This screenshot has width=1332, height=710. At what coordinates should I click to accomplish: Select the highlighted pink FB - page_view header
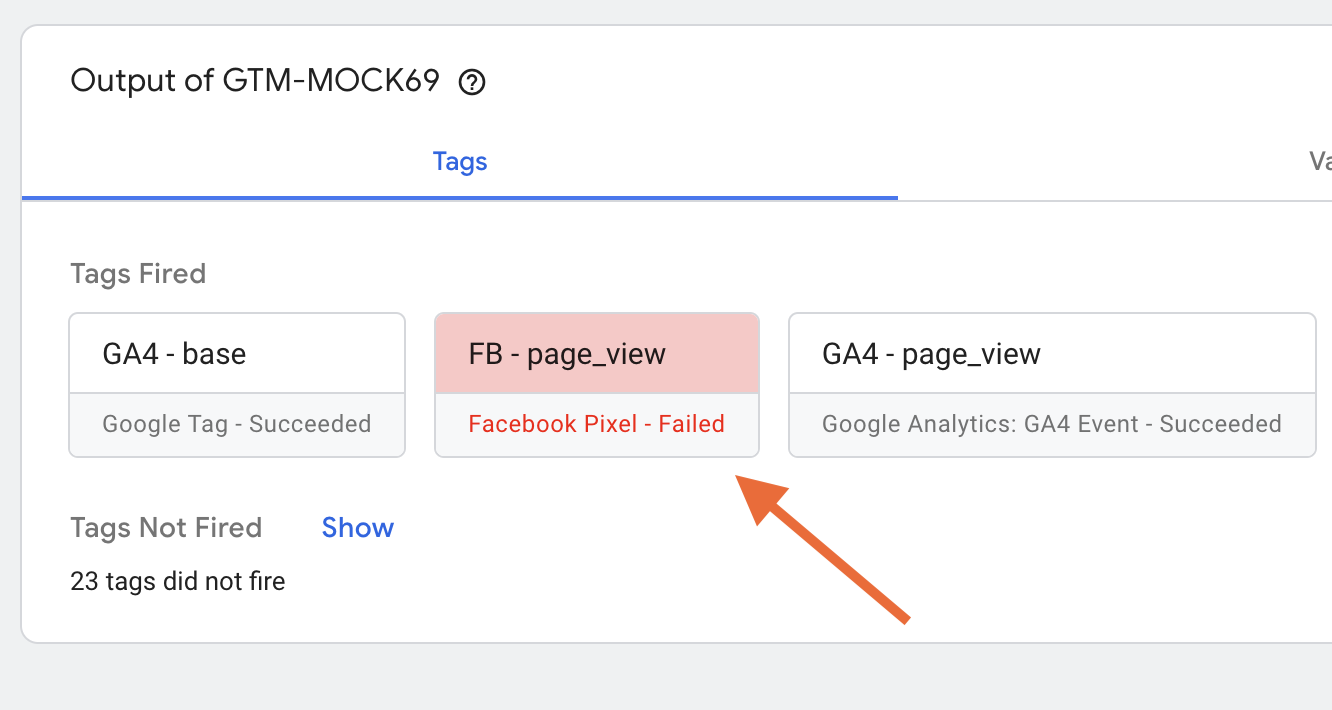tap(596, 353)
